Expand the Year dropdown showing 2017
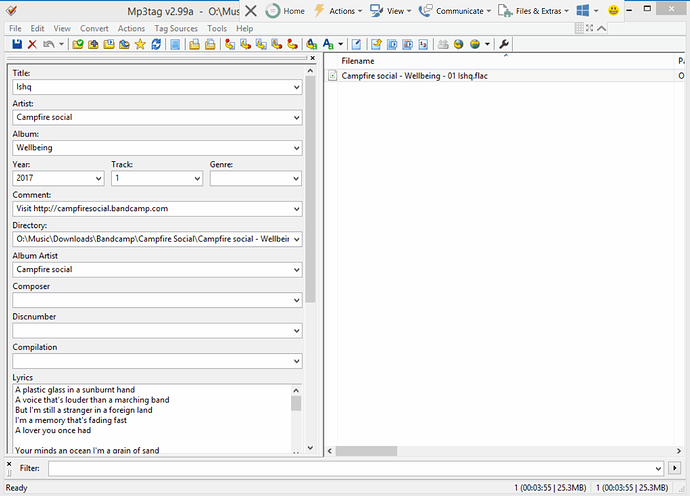The image size is (690, 496). click(x=99, y=178)
